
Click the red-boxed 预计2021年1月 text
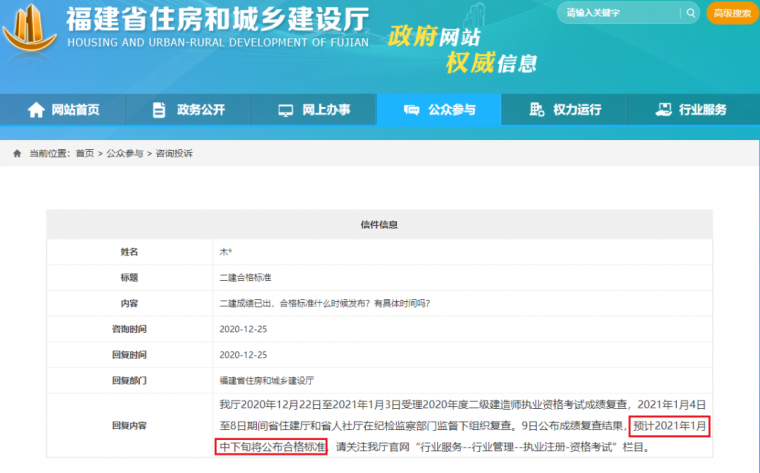point(669,426)
